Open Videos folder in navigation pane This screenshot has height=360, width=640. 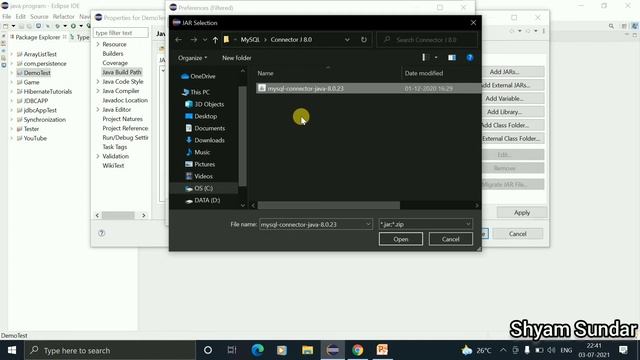coord(199,176)
